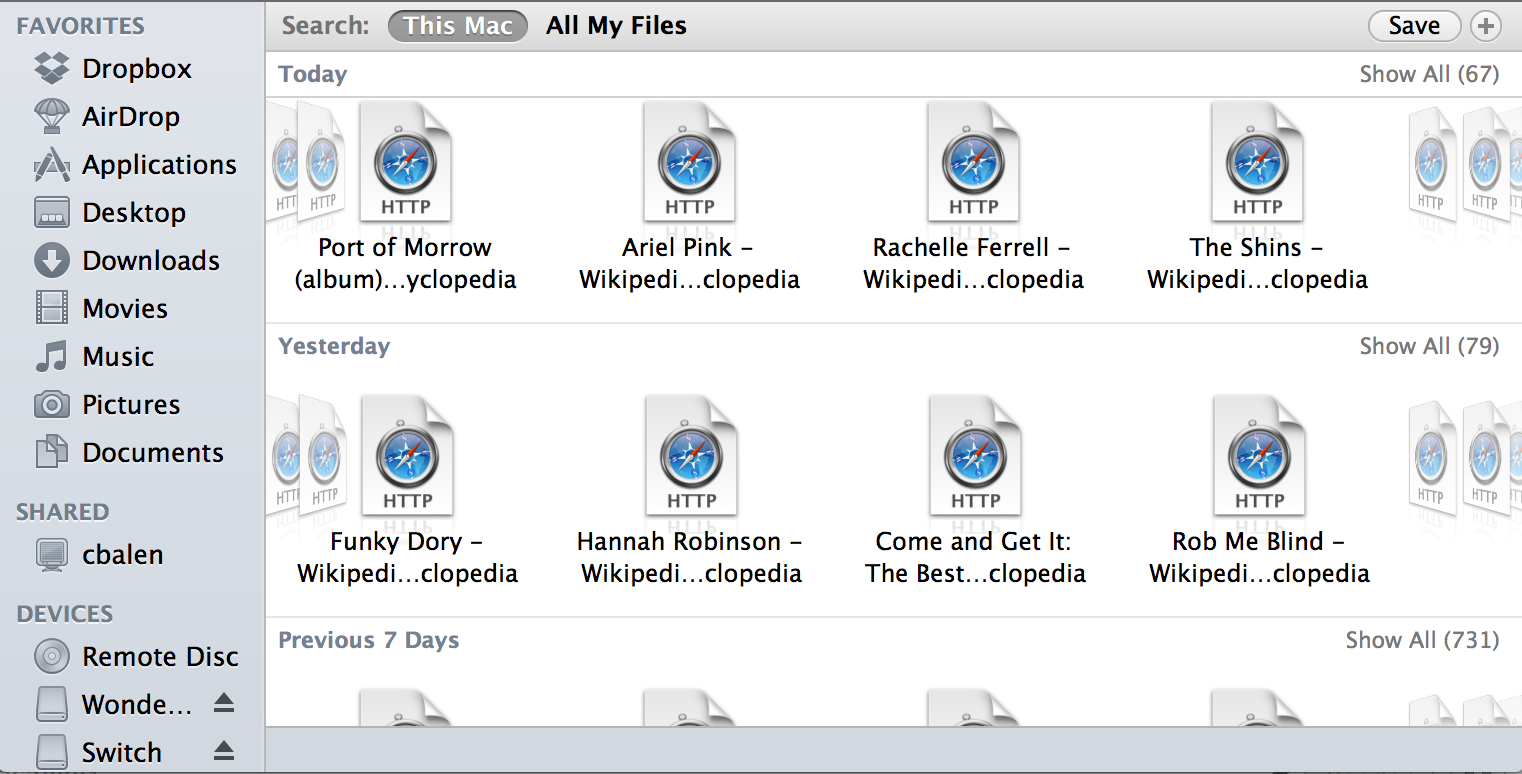This screenshot has width=1522, height=774.
Task: Eject the Switch drive
Action: [x=224, y=751]
